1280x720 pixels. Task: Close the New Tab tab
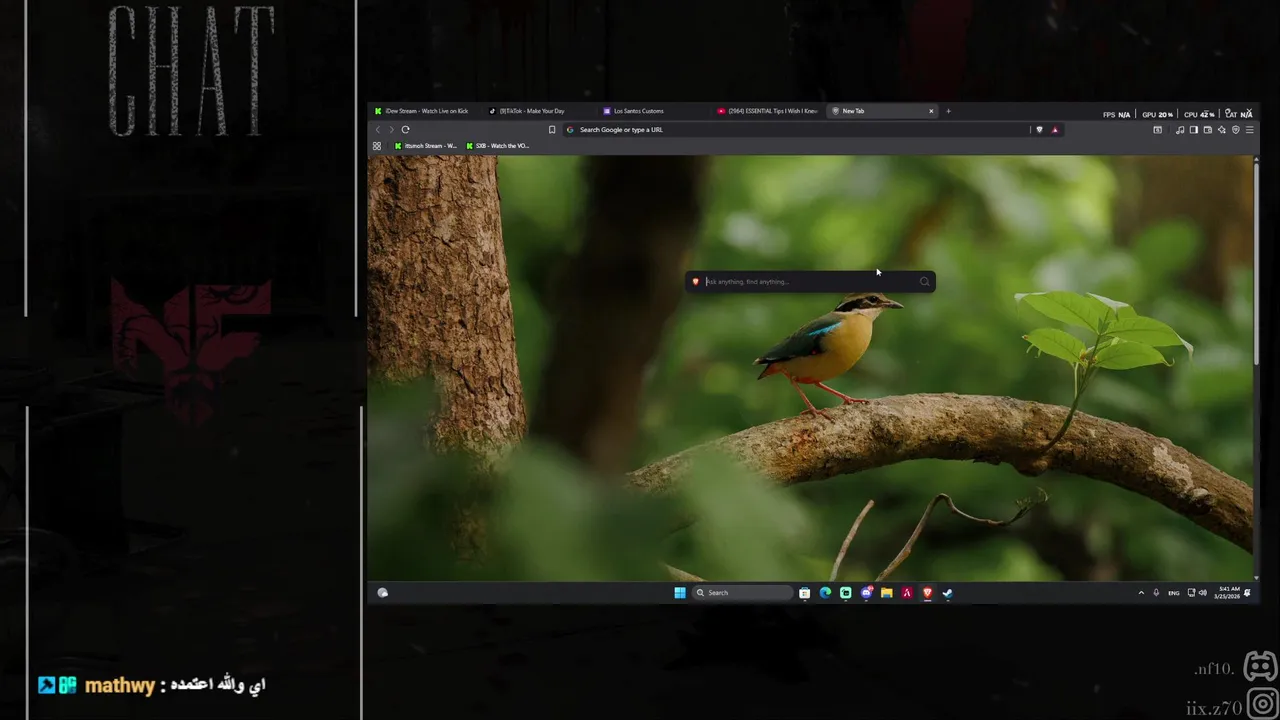coord(931,111)
